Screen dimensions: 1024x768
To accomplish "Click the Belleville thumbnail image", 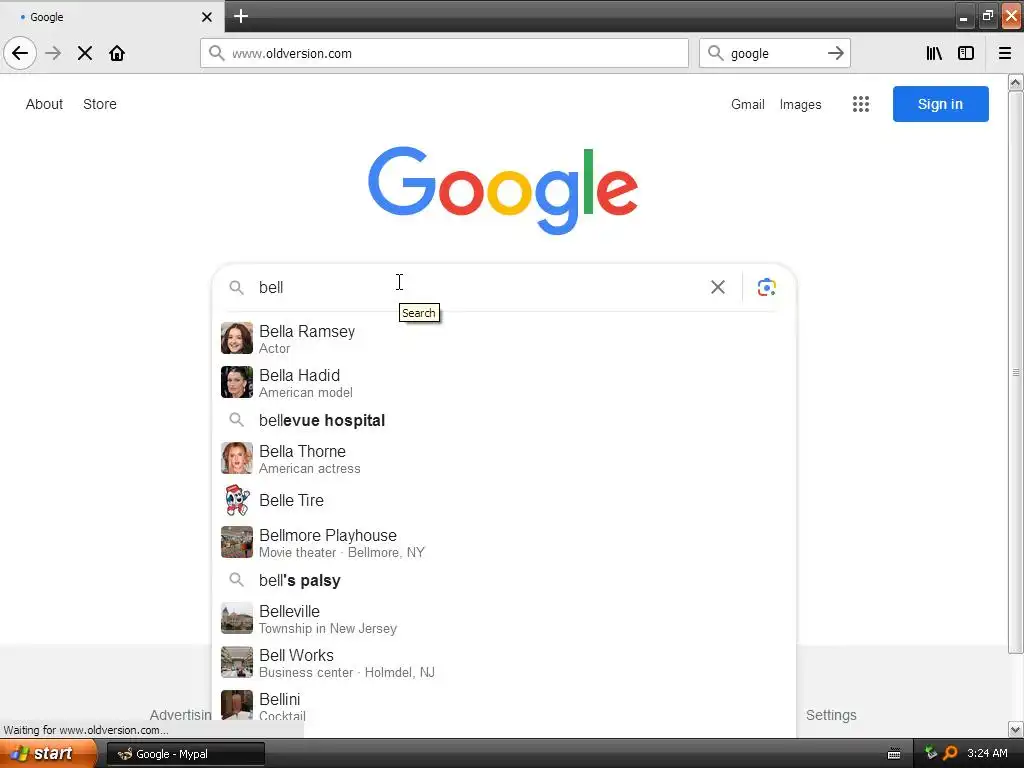I will click(236, 618).
